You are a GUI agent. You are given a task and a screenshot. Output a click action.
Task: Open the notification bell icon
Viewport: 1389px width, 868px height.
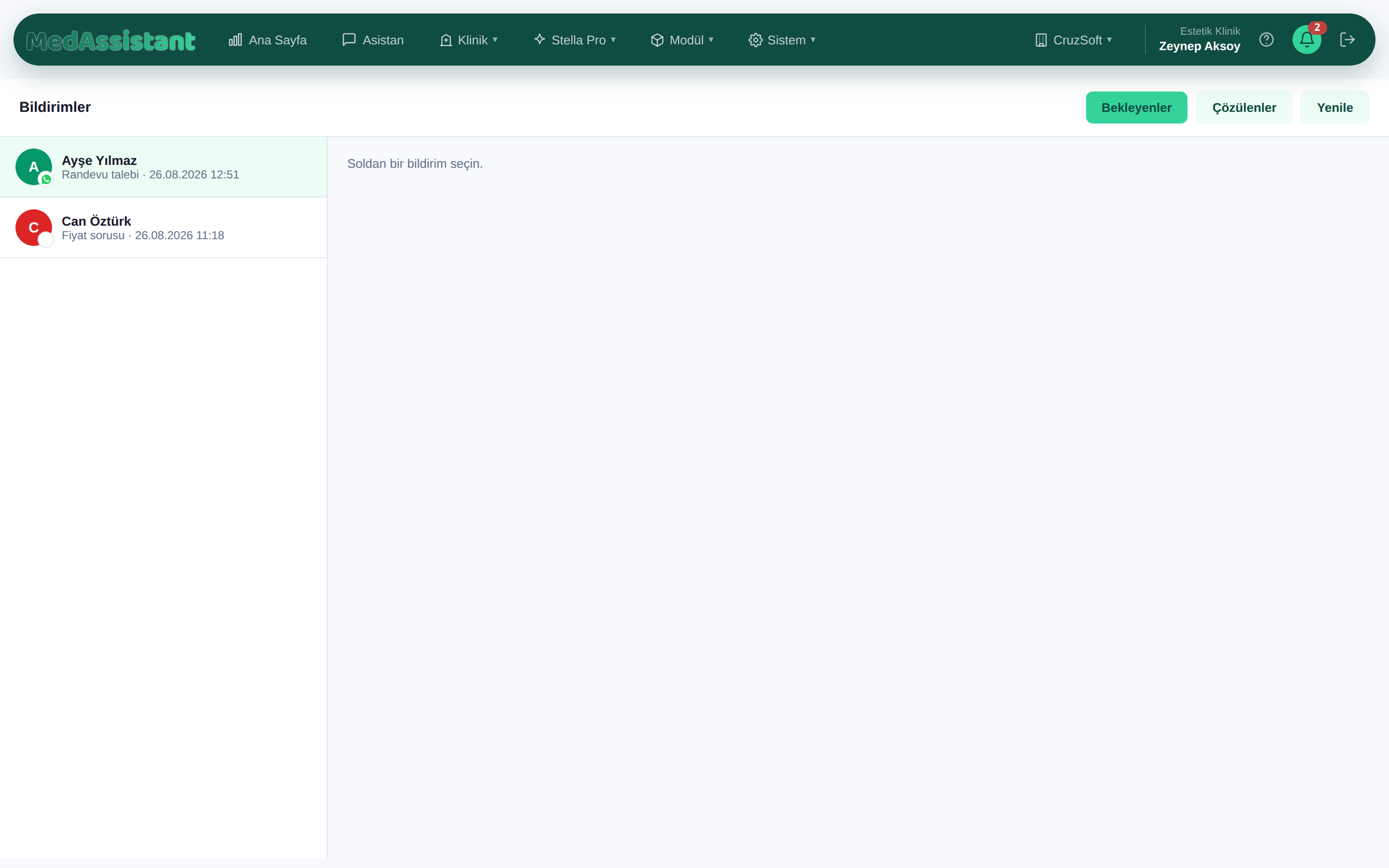[x=1307, y=40]
